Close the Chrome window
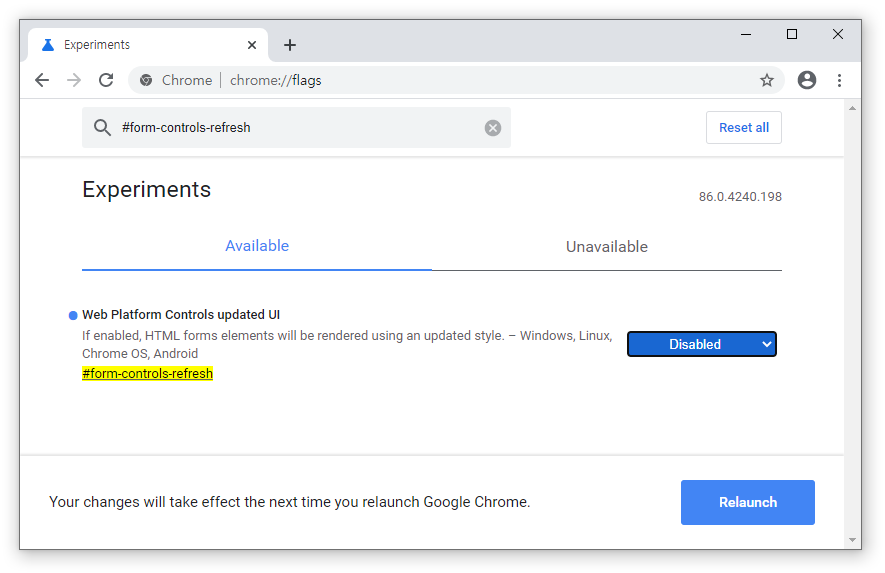This screenshot has width=885, height=573. pos(838,34)
